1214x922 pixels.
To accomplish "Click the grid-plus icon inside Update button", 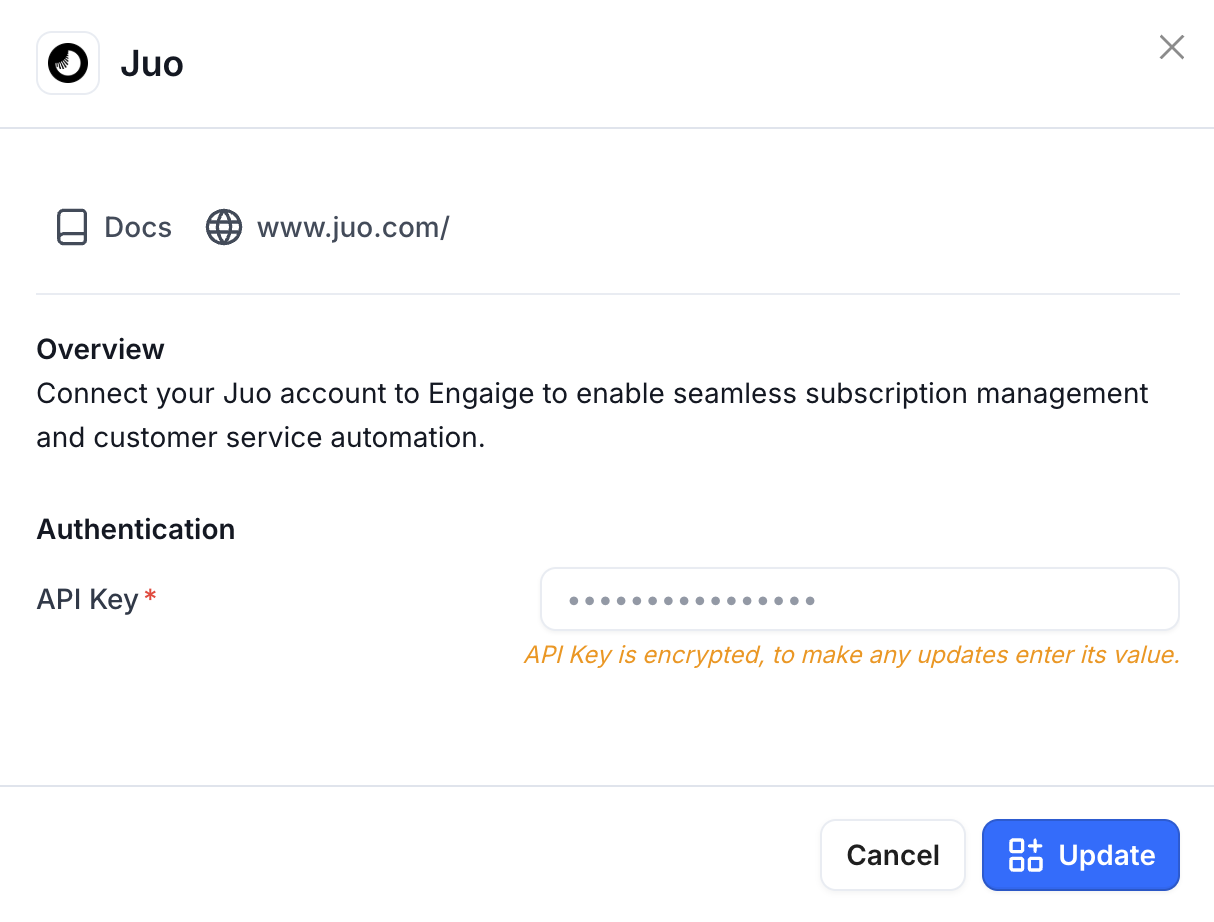I will [x=1026, y=855].
